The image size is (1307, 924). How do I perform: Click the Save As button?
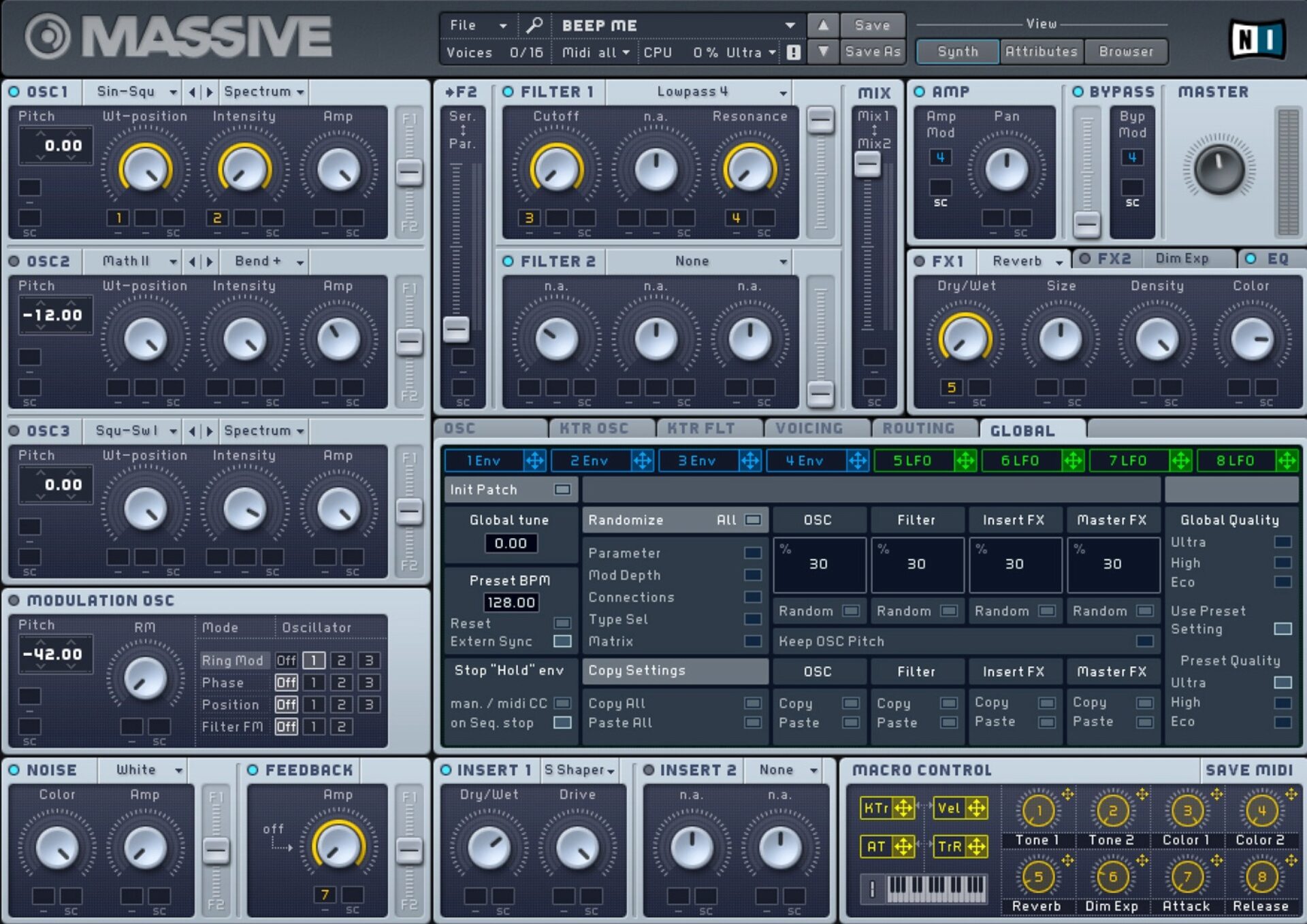pyautogui.click(x=872, y=52)
